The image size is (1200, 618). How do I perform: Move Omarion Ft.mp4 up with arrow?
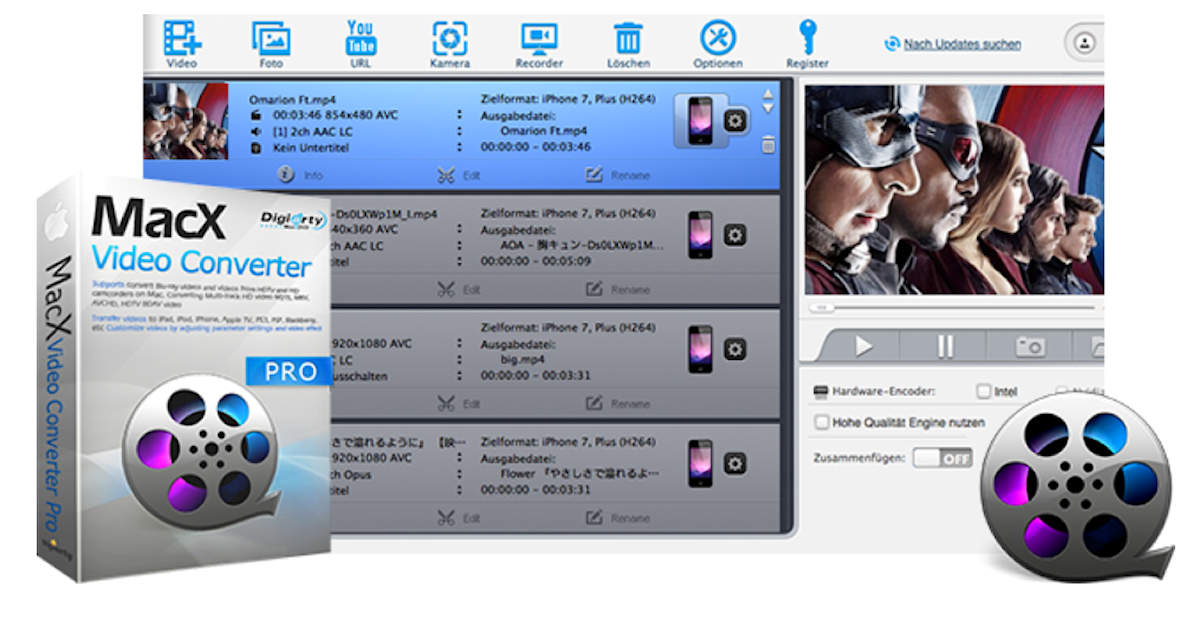(768, 96)
